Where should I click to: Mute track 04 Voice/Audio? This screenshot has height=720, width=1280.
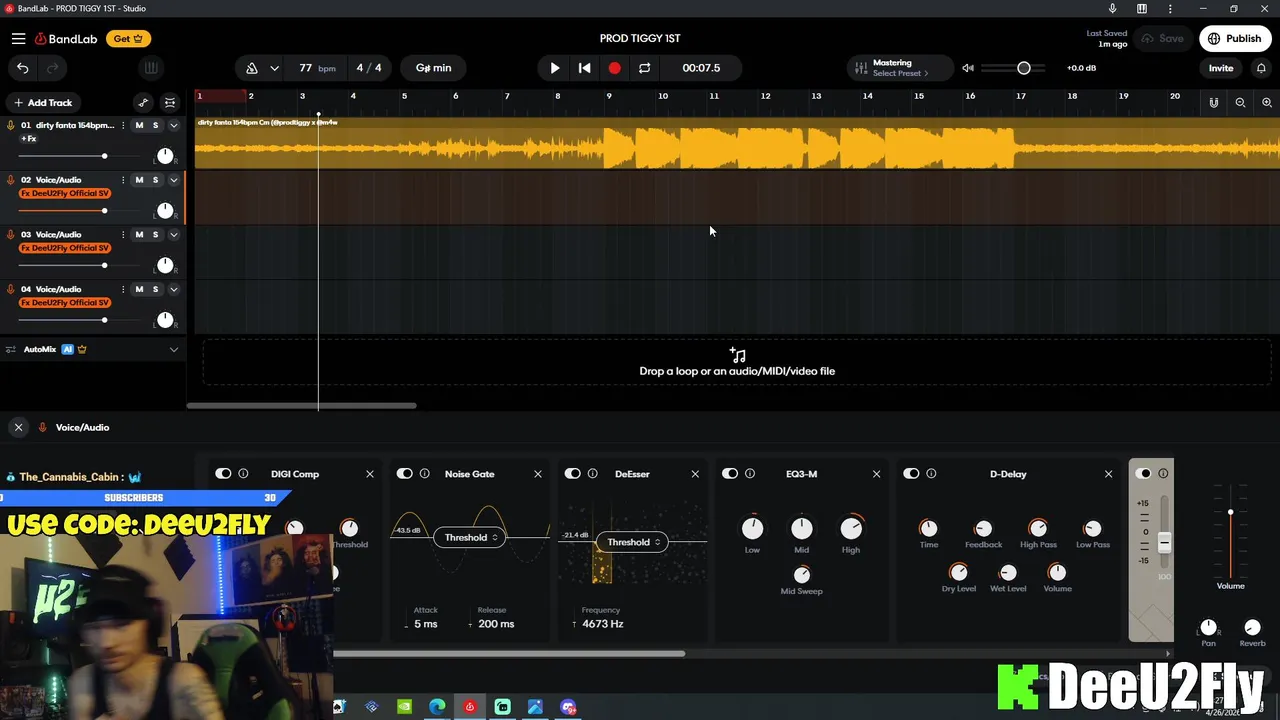(139, 289)
